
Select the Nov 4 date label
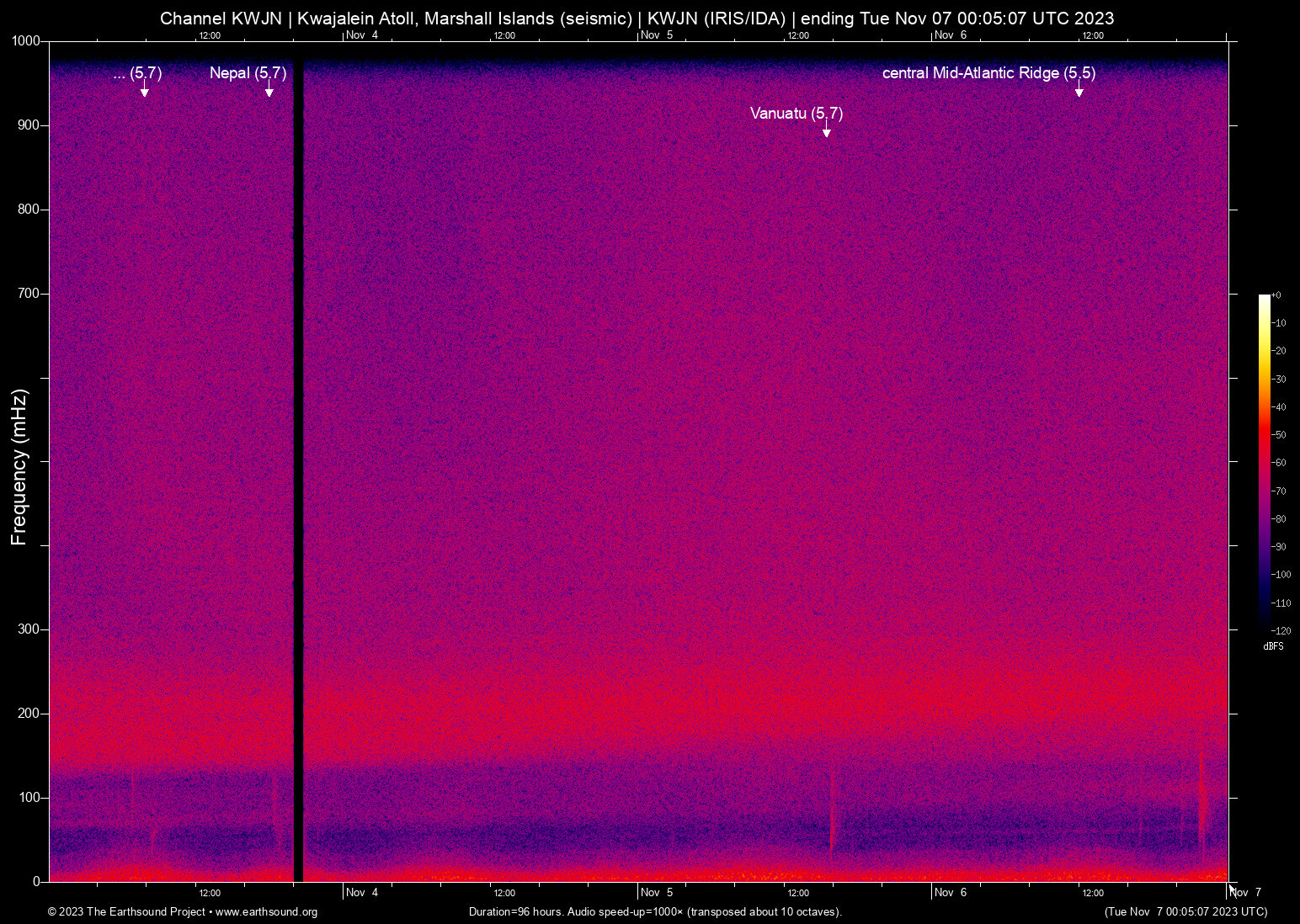362,893
